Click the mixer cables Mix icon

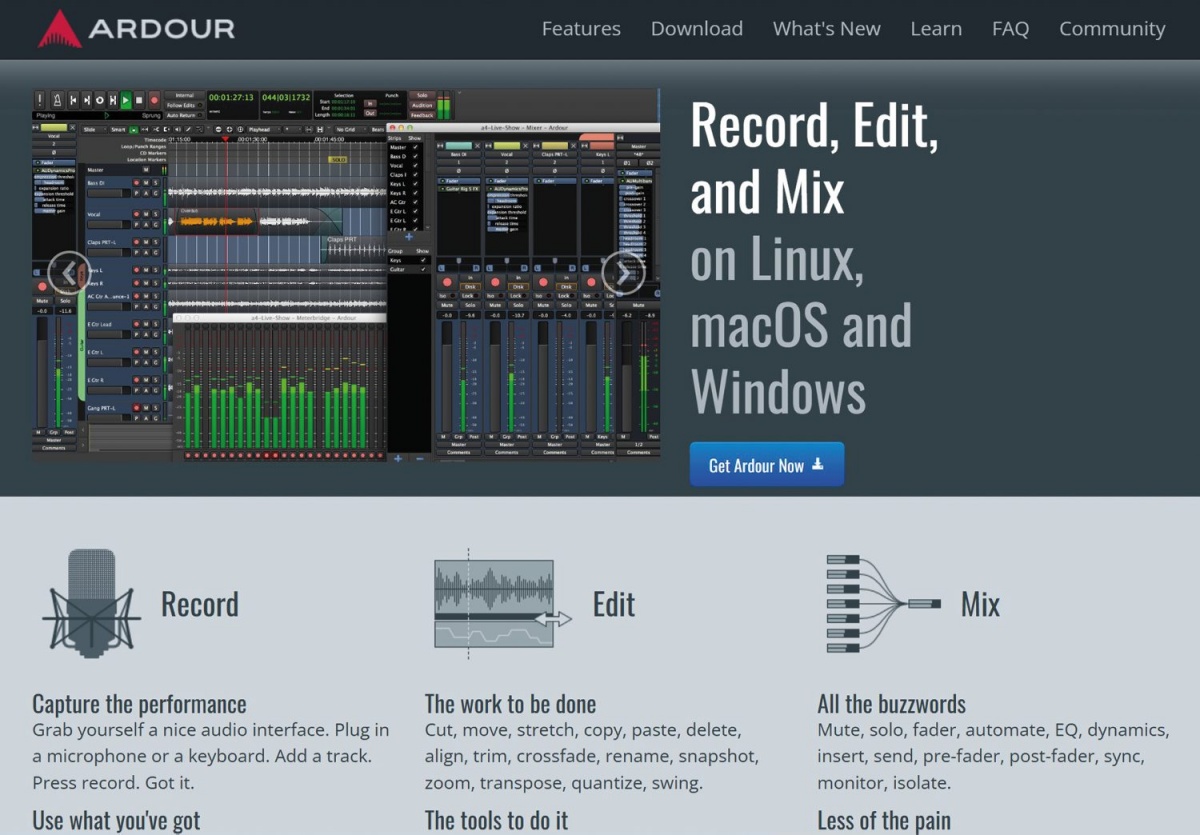click(884, 603)
